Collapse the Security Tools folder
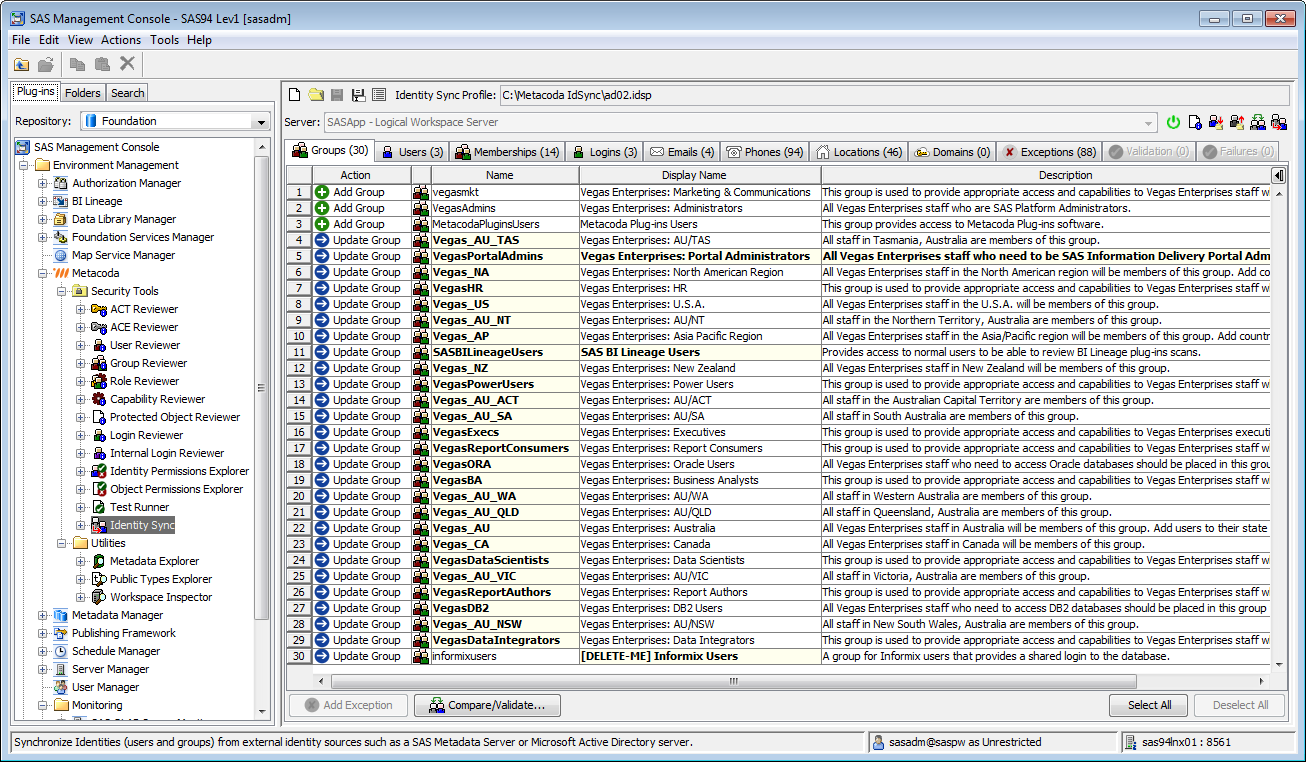Image resolution: width=1306 pixels, height=762 pixels. pyautogui.click(x=62, y=291)
